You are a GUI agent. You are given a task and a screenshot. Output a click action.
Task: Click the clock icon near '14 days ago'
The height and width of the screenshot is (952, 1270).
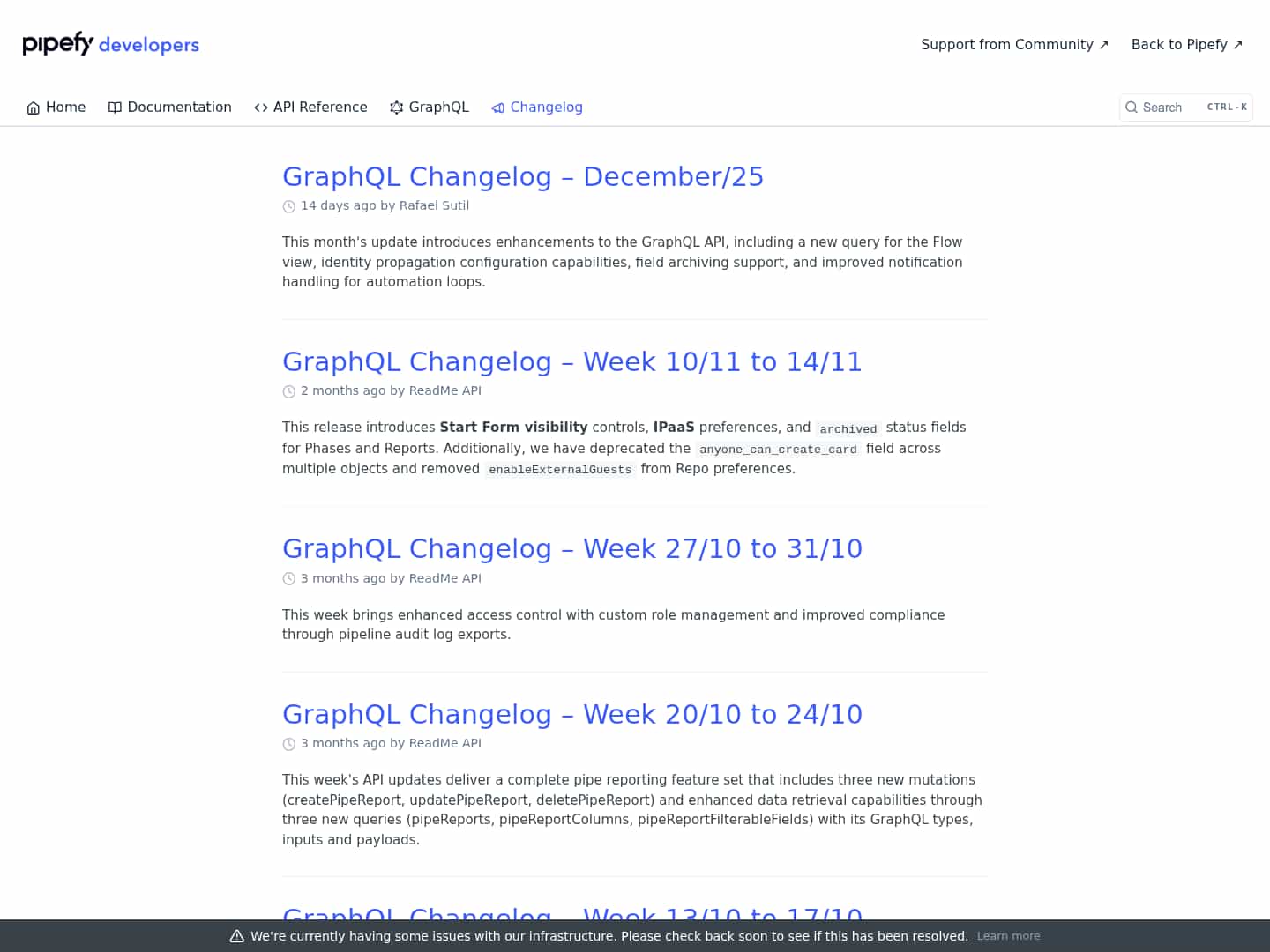point(288,205)
